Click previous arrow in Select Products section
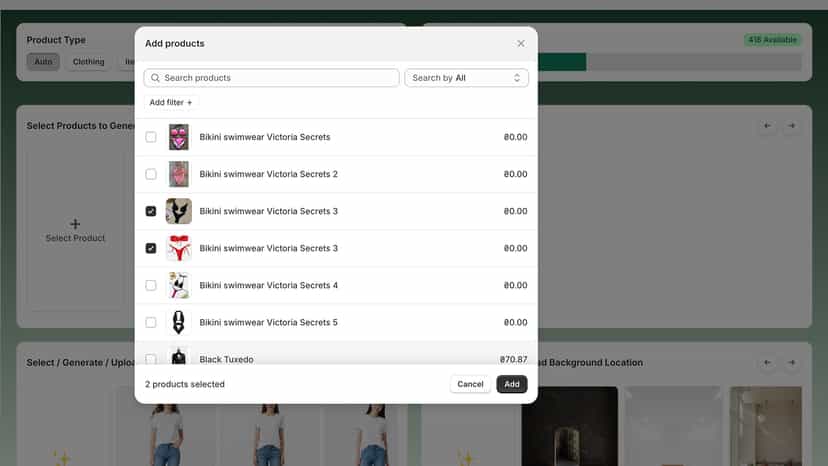Image resolution: width=828 pixels, height=466 pixels. point(767,126)
